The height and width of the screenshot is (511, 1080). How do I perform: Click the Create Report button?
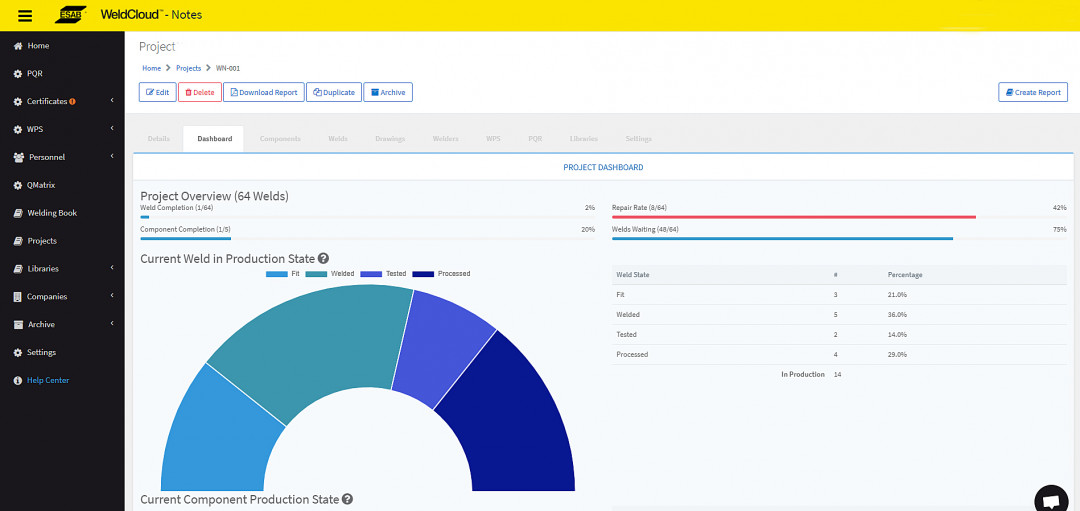click(x=1032, y=92)
